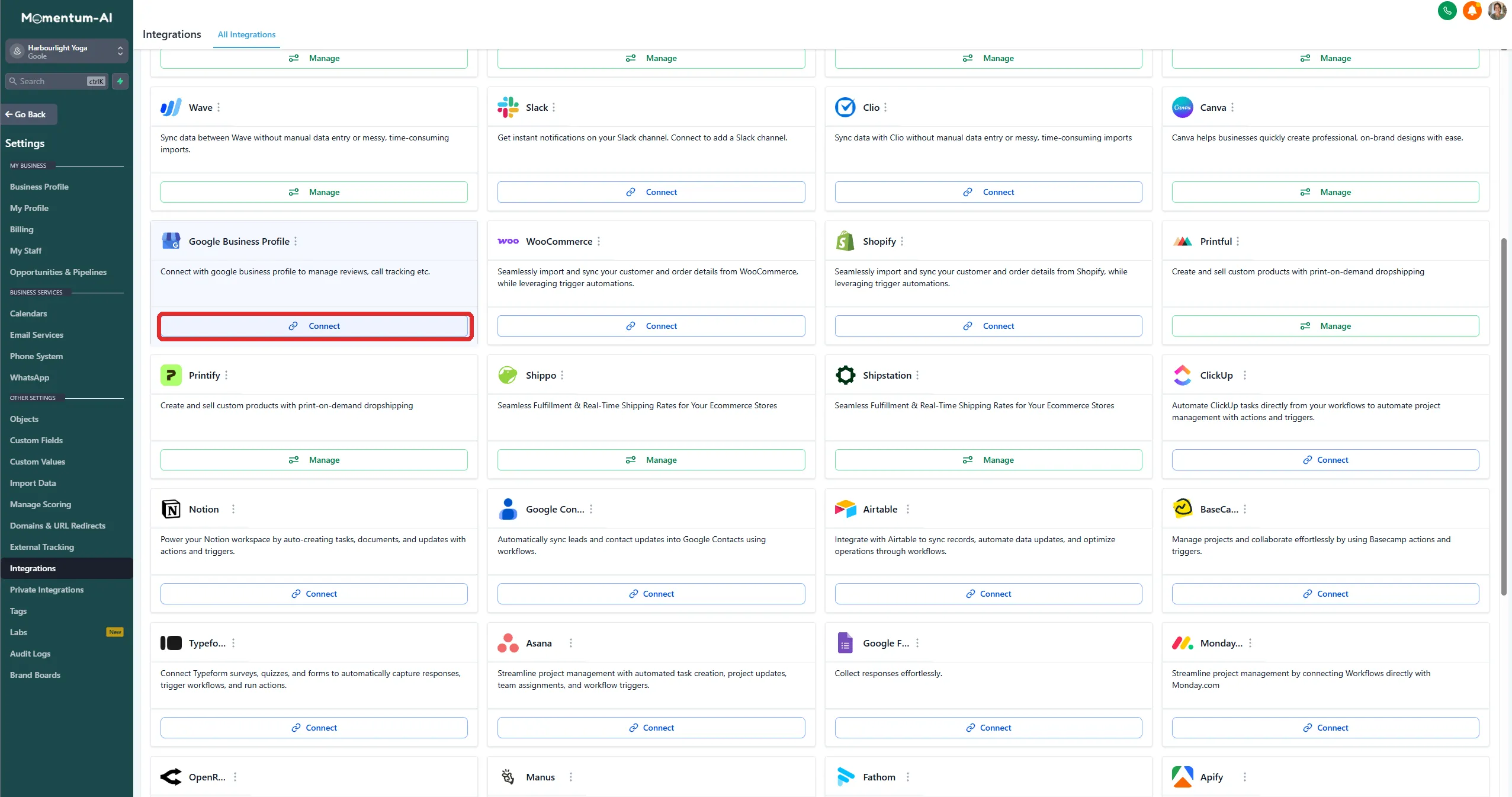Switch to the All Integrations tab
1512x797 pixels.
click(246, 34)
